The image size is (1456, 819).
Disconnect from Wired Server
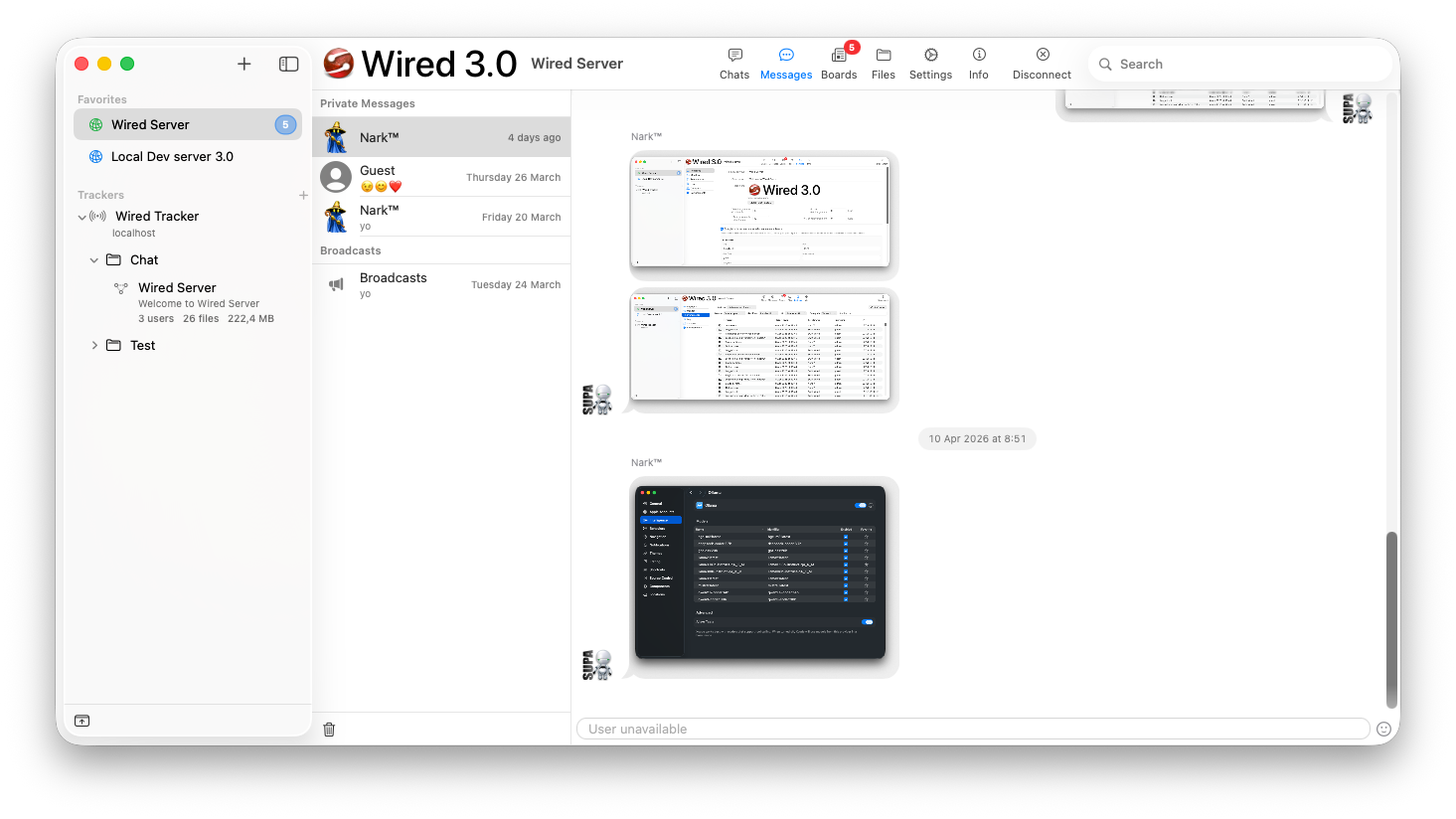pyautogui.click(x=1041, y=63)
